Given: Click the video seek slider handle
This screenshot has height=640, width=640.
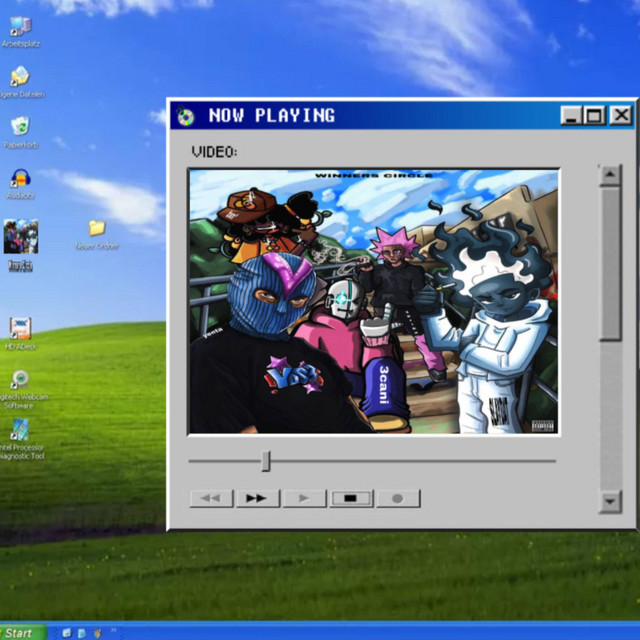Looking at the screenshot, I should point(266,461).
